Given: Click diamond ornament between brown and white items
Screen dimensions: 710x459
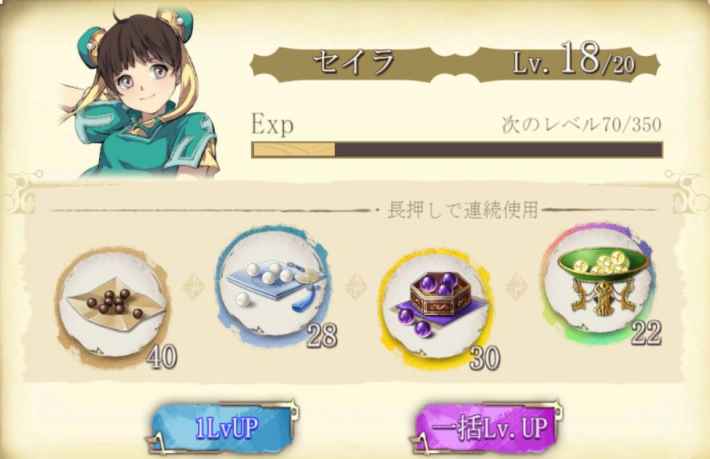Looking at the screenshot, I should point(194,287).
